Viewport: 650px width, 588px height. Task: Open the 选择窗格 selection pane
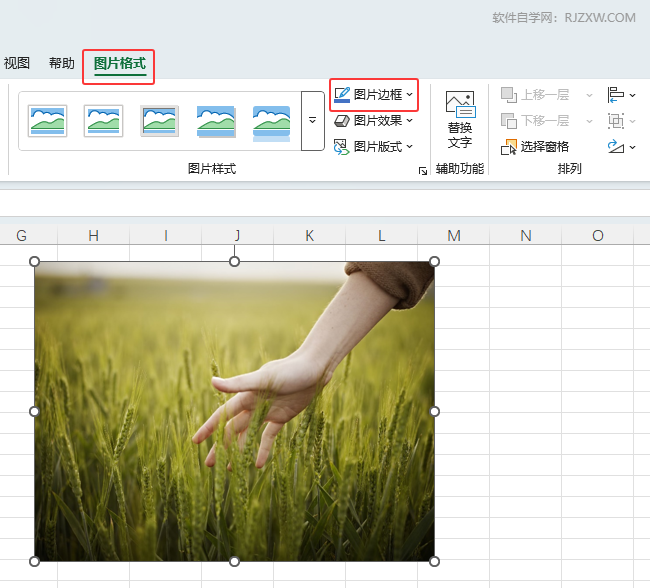(535, 147)
